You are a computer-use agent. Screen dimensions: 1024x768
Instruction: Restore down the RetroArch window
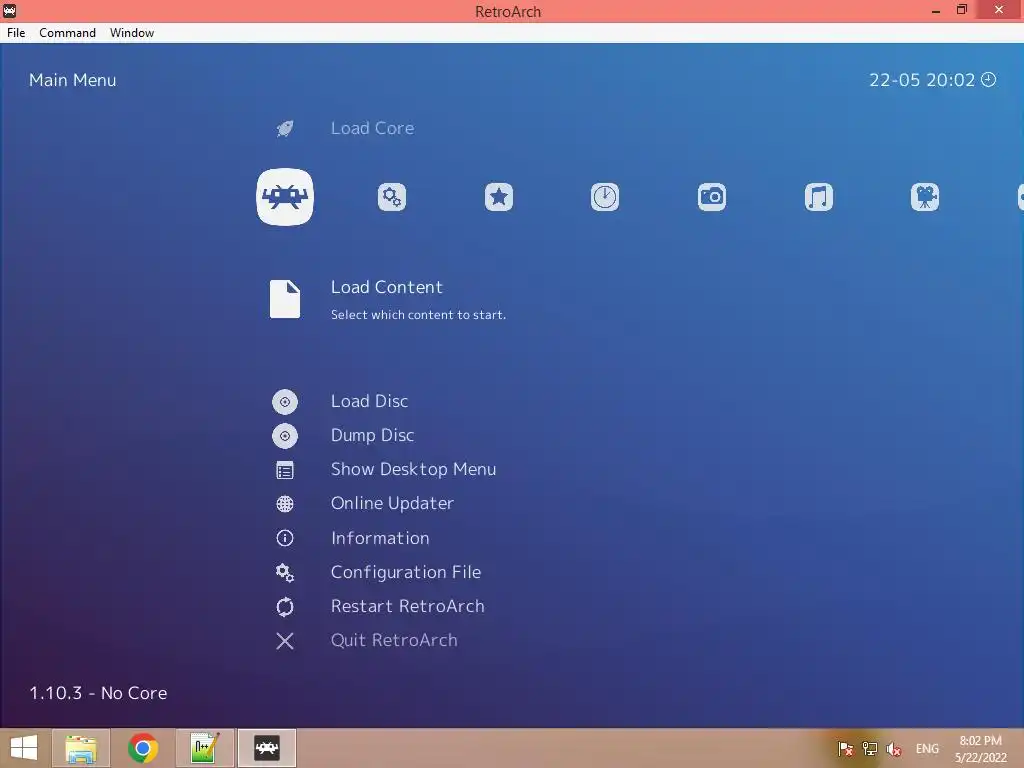pos(961,9)
